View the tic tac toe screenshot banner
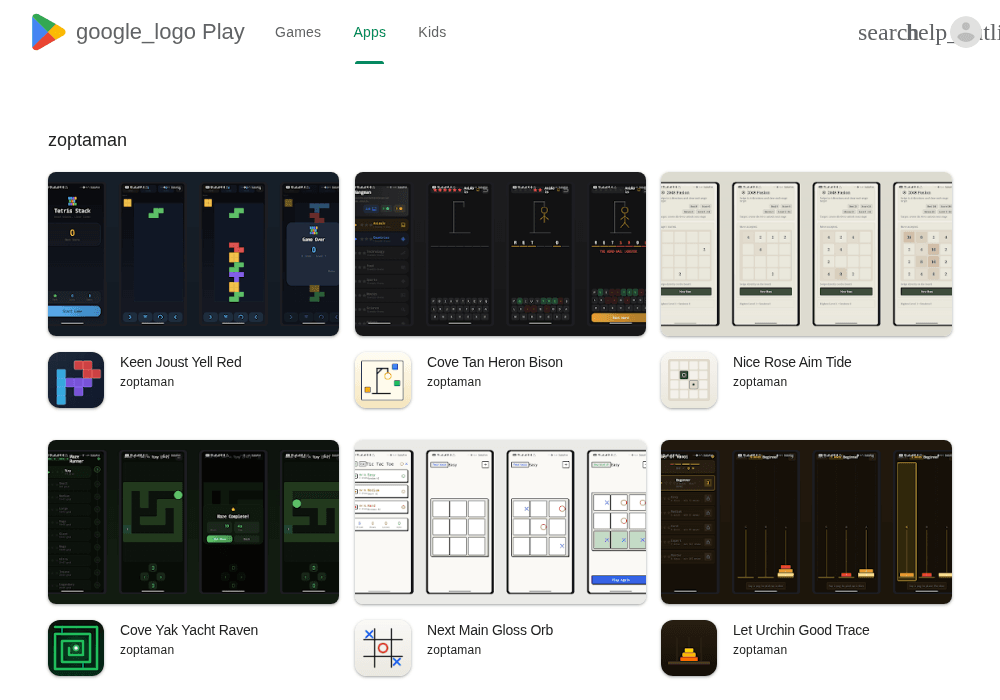The image size is (1000, 700). (500, 521)
